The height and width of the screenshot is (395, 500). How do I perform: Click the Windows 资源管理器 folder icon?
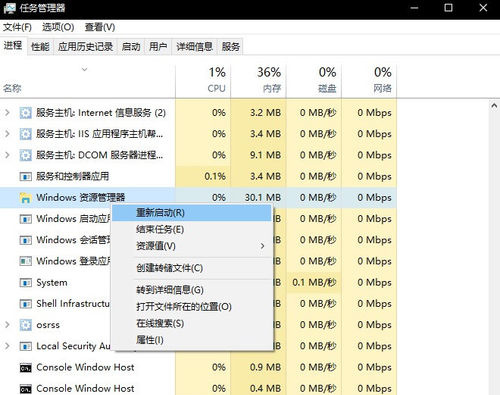point(26,198)
